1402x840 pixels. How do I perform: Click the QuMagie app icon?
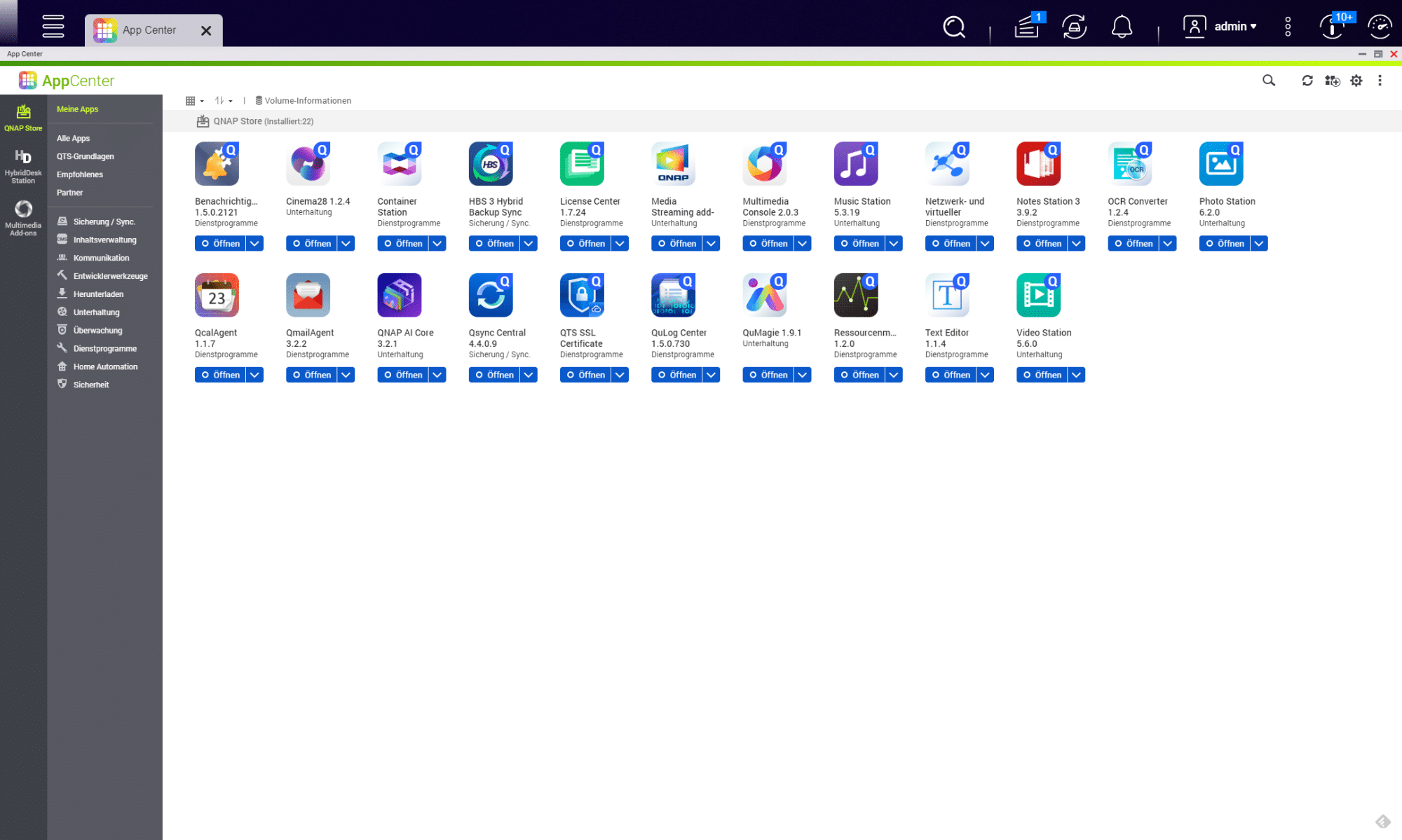pyautogui.click(x=764, y=295)
